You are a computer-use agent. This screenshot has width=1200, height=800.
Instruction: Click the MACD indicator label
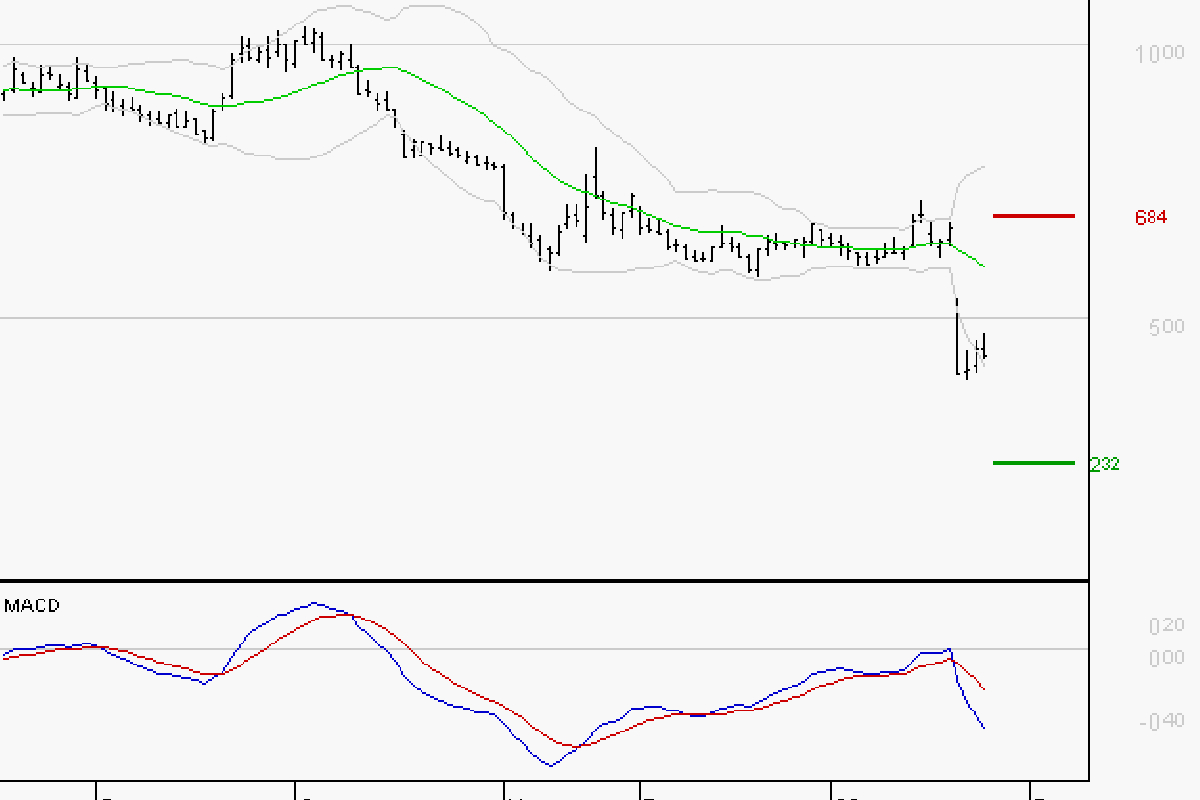pyautogui.click(x=32, y=606)
